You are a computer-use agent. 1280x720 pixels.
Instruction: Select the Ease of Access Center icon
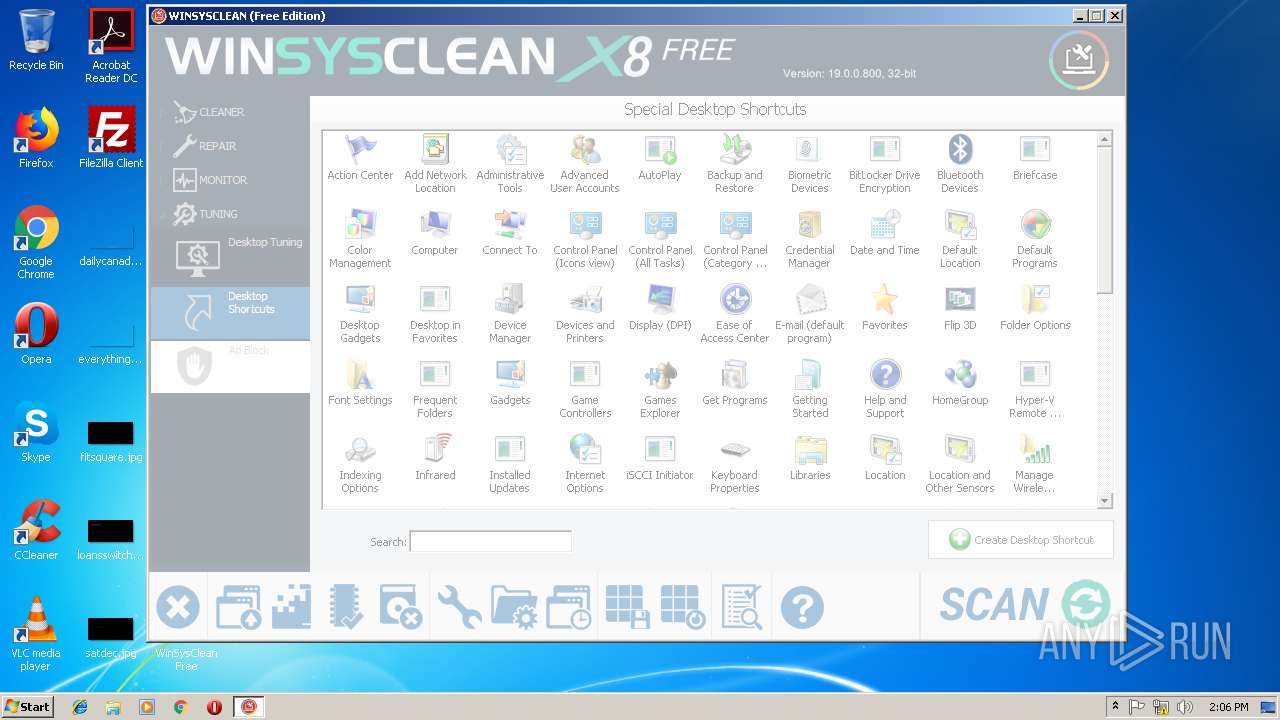click(735, 300)
